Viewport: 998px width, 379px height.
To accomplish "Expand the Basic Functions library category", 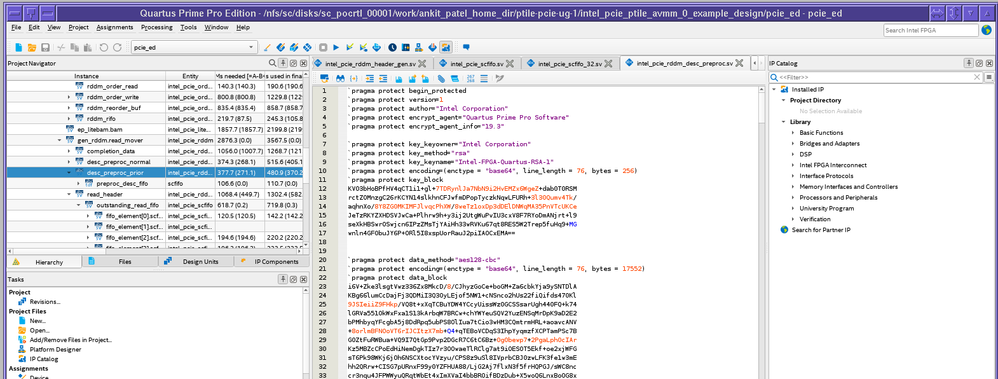I will (x=792, y=132).
